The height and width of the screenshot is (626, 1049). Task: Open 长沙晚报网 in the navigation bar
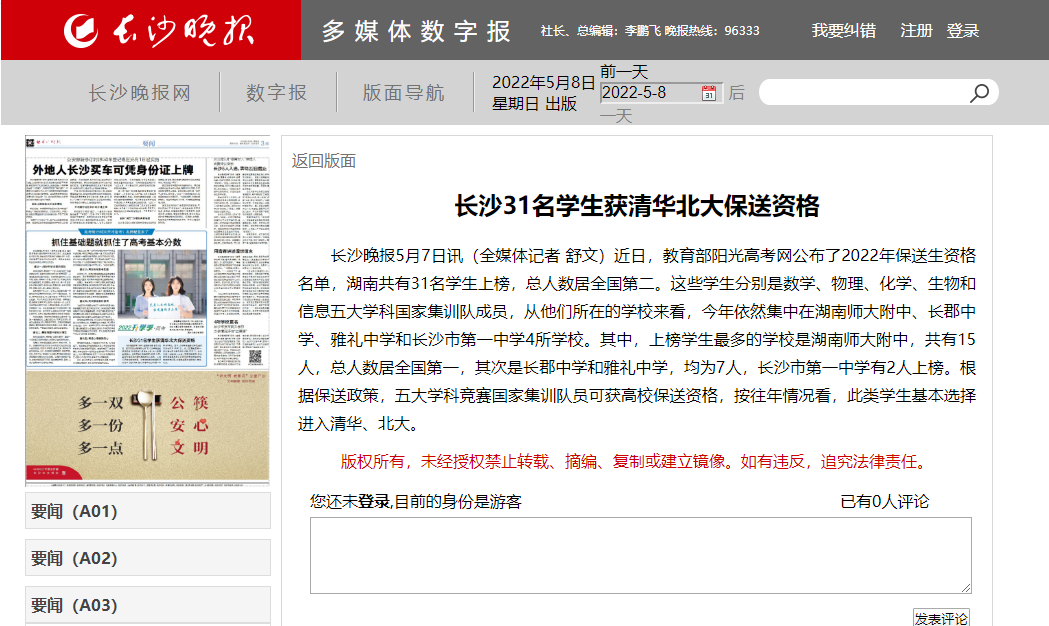click(139, 93)
